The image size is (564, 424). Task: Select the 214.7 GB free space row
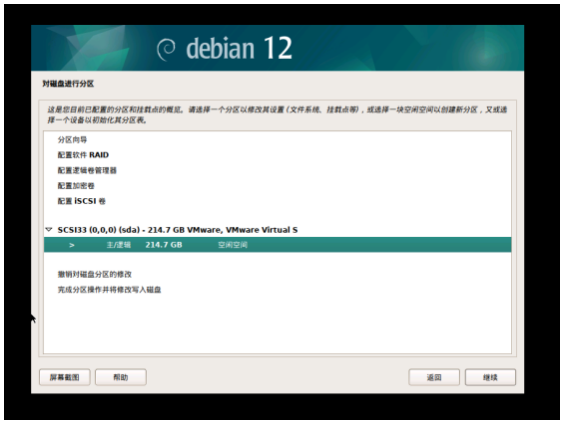pos(277,245)
